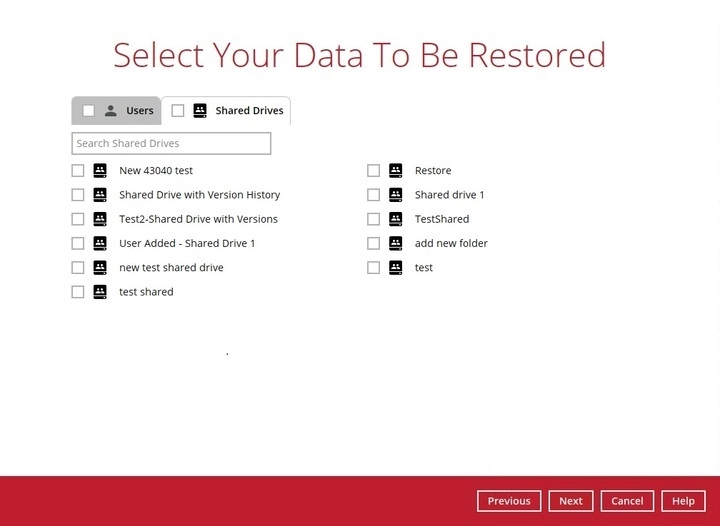Click the New 43040 test label
The width and height of the screenshot is (720, 526).
[x=156, y=171]
